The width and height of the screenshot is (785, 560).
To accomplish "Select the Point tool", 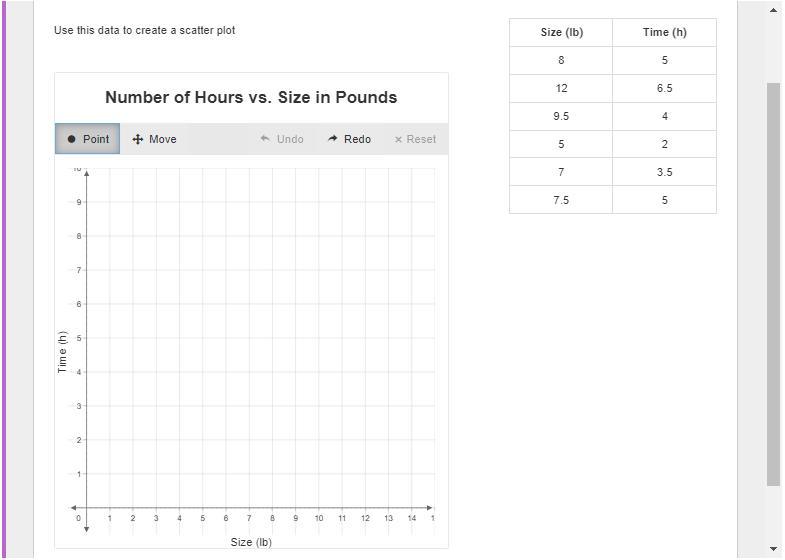I will 88,139.
